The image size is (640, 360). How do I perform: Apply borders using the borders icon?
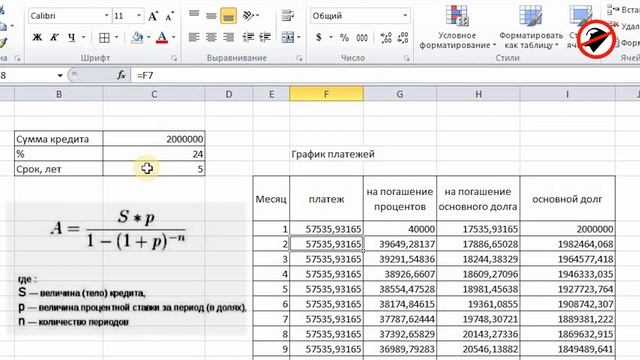104,38
